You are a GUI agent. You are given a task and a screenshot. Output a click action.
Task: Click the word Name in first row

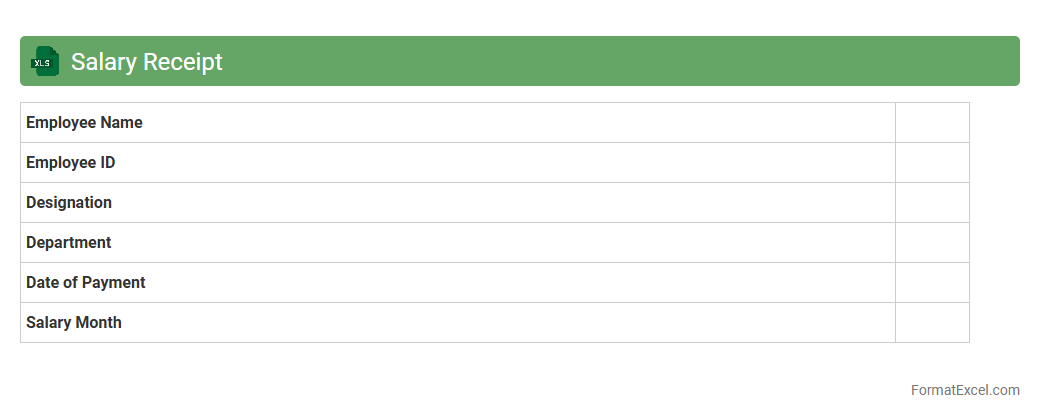pos(120,123)
